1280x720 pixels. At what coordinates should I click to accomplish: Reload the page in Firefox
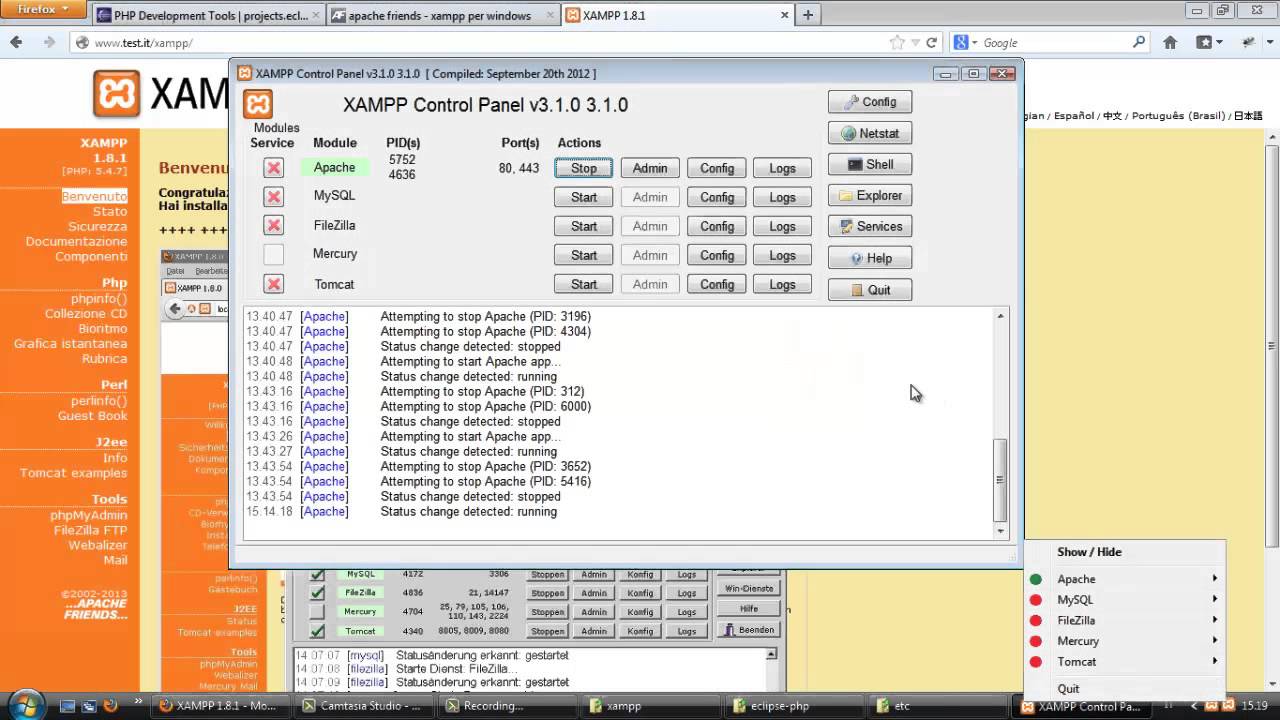(932, 43)
